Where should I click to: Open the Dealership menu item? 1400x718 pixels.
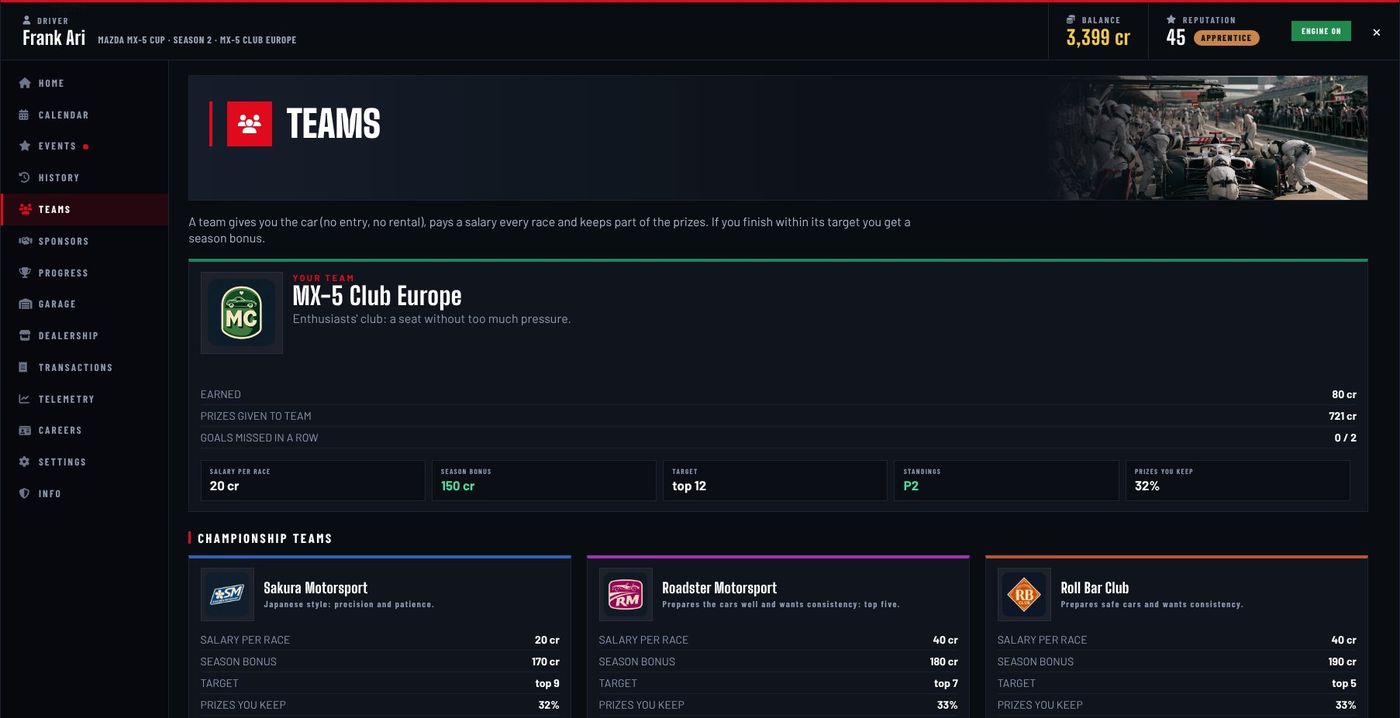(x=84, y=336)
